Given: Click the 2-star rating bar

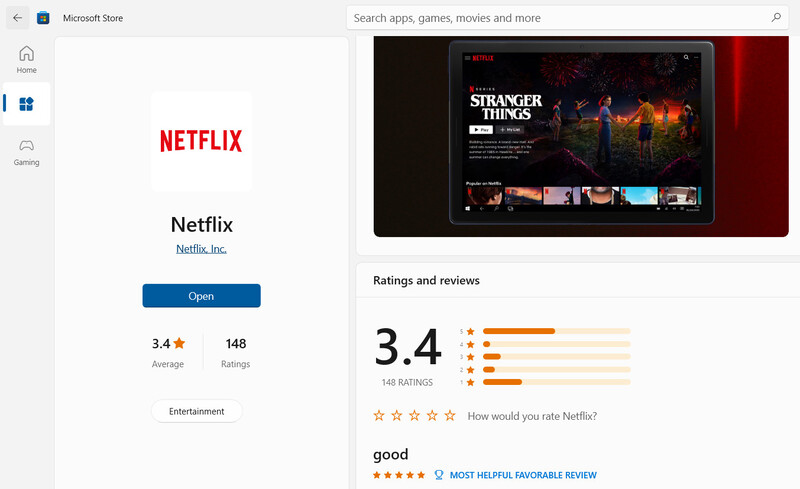Looking at the screenshot, I should click(x=557, y=370).
